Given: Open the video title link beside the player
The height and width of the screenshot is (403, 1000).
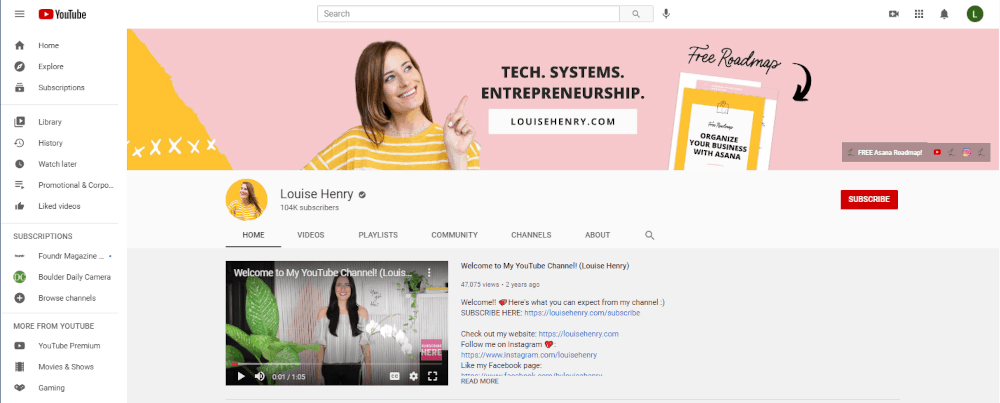Looking at the screenshot, I should [545, 265].
